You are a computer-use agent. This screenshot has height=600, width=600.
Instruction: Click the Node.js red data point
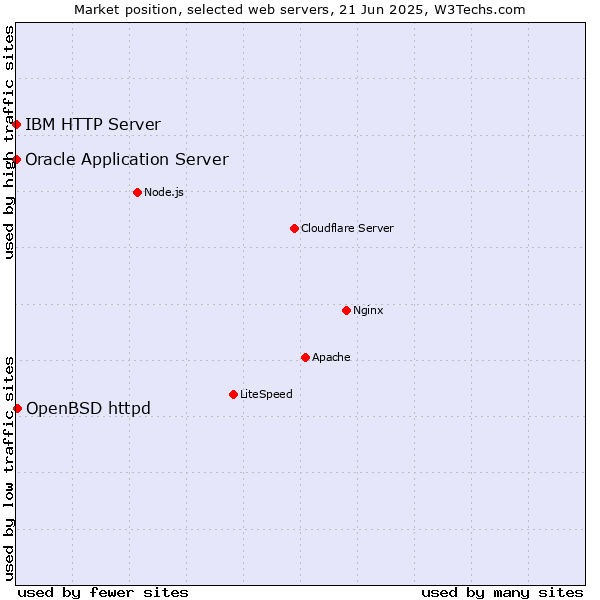tap(137, 192)
